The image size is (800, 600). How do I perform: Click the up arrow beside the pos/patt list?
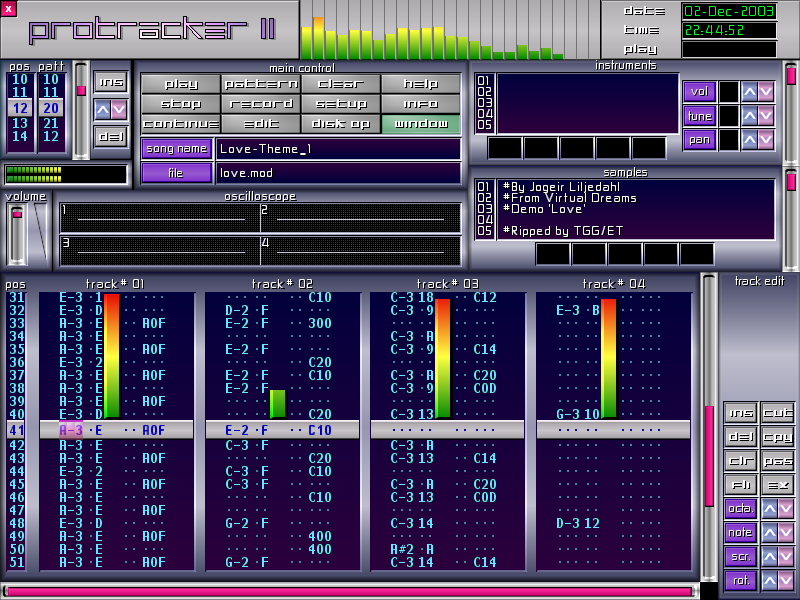pos(103,109)
